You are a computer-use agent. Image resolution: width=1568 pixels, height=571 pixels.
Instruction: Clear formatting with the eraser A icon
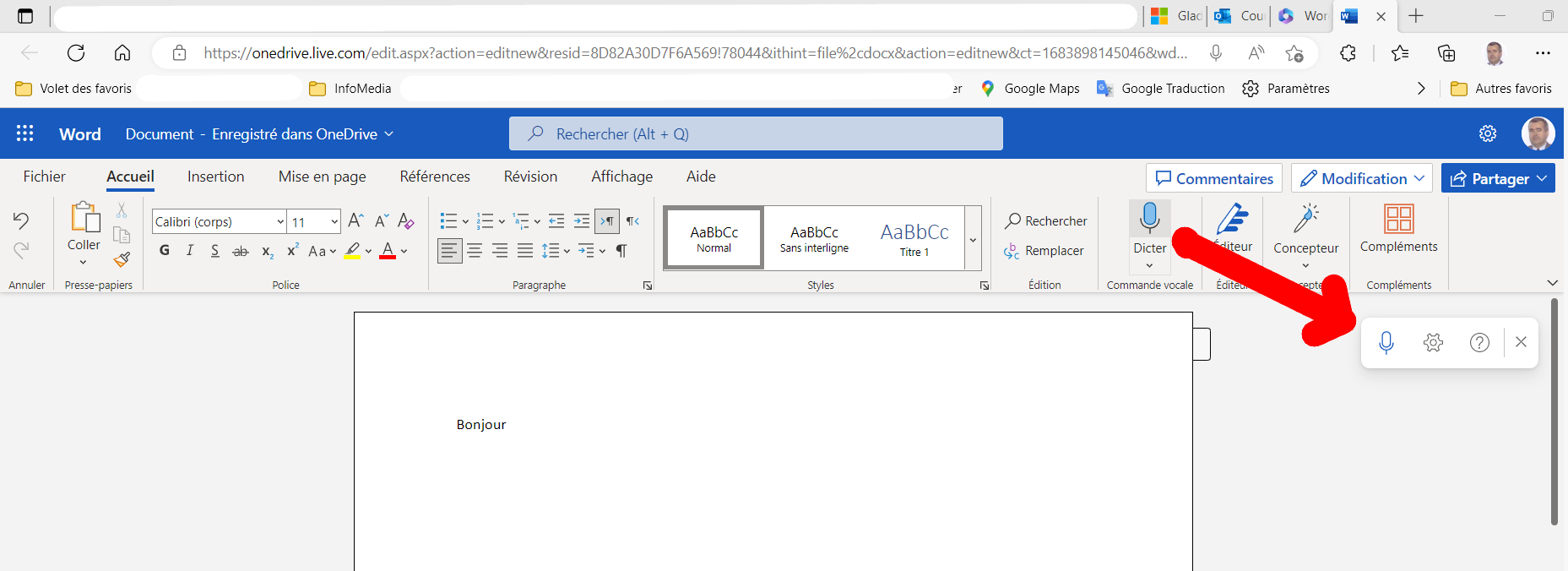406,221
